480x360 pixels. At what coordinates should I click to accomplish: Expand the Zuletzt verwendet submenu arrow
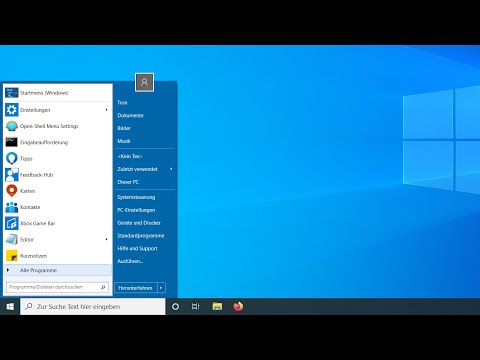(x=171, y=169)
